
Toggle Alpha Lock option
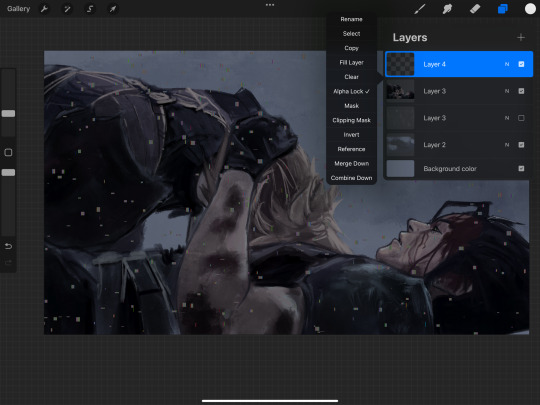pos(351,91)
